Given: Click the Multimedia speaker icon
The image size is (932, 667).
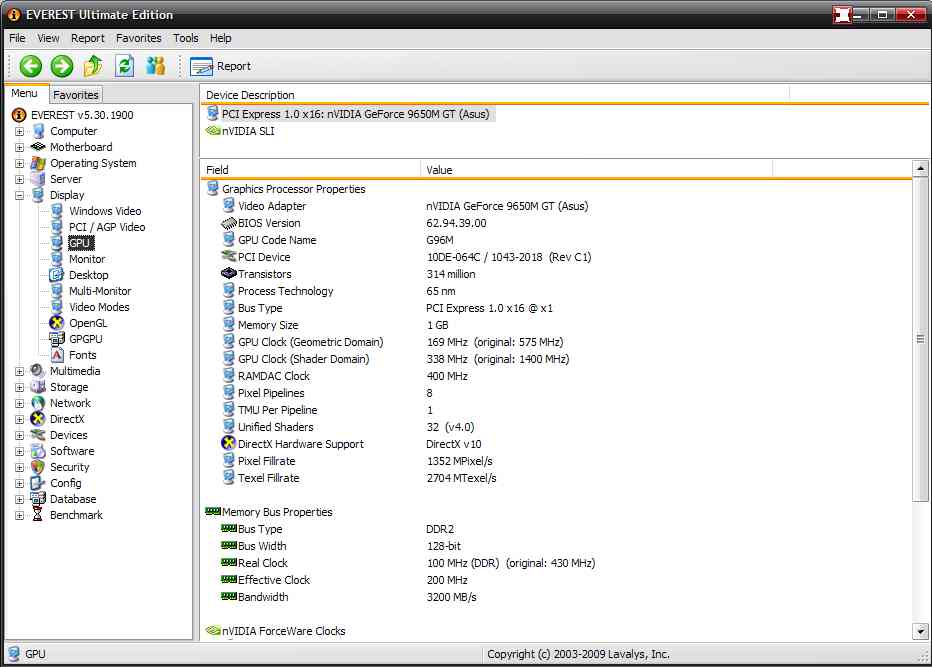Looking at the screenshot, I should click(37, 371).
